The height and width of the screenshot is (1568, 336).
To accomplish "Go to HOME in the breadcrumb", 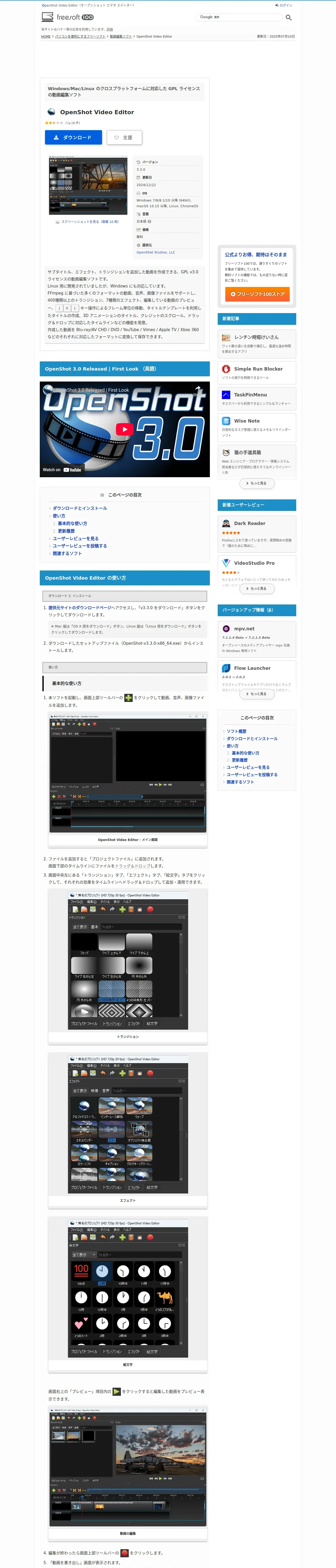I will 46,37.
